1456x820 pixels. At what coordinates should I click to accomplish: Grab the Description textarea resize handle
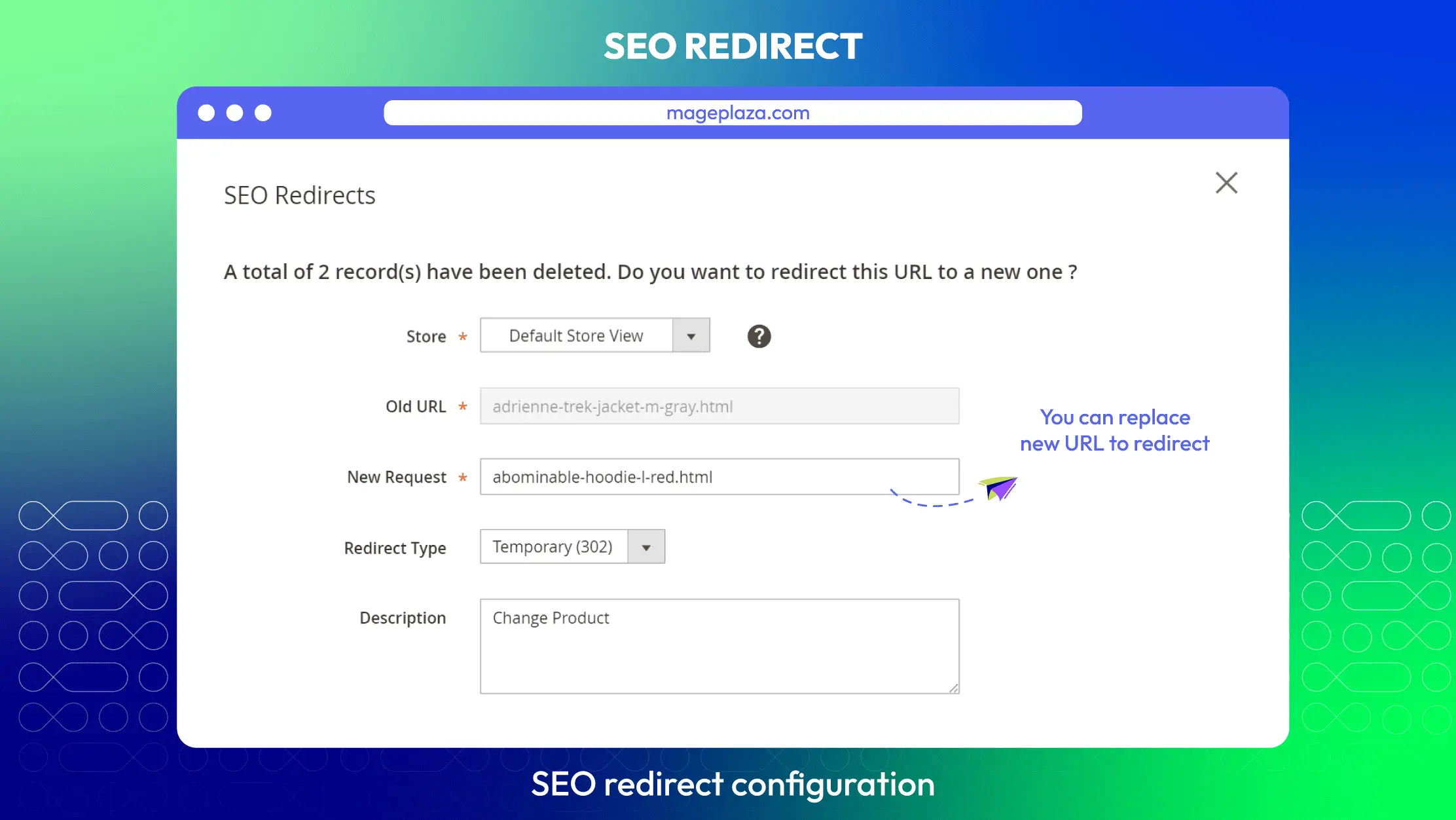[x=954, y=688]
